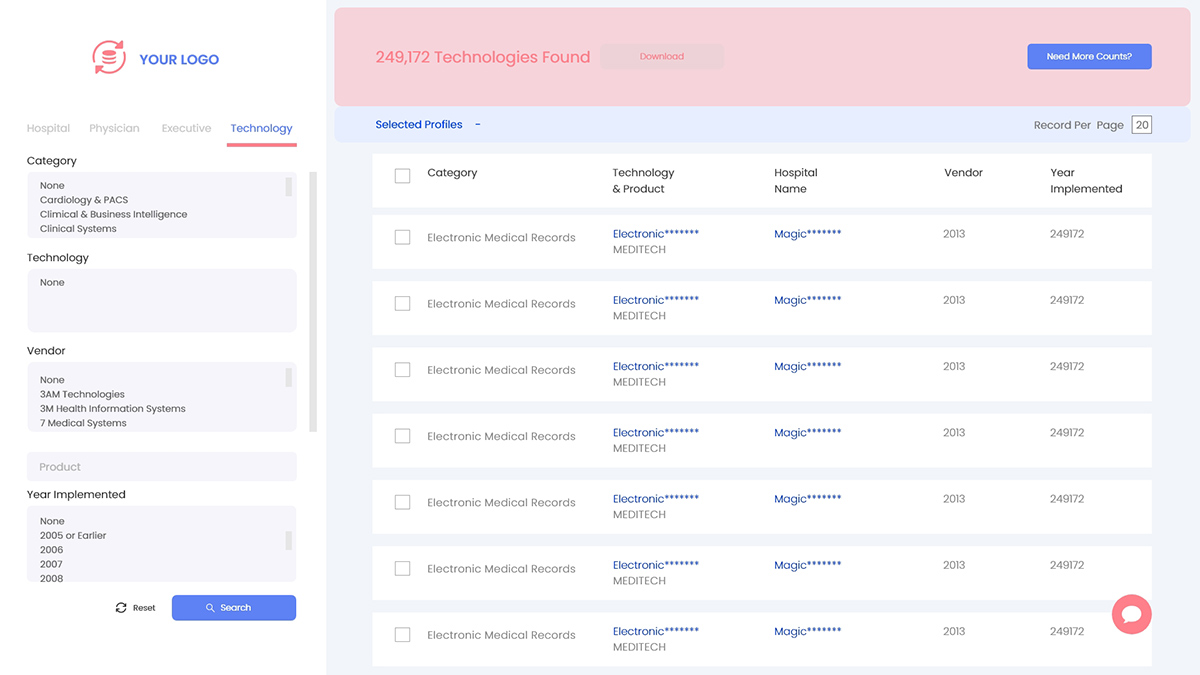Choose Cardiology & PACS in the Category list
Viewport: 1200px width, 675px height.
coord(84,200)
